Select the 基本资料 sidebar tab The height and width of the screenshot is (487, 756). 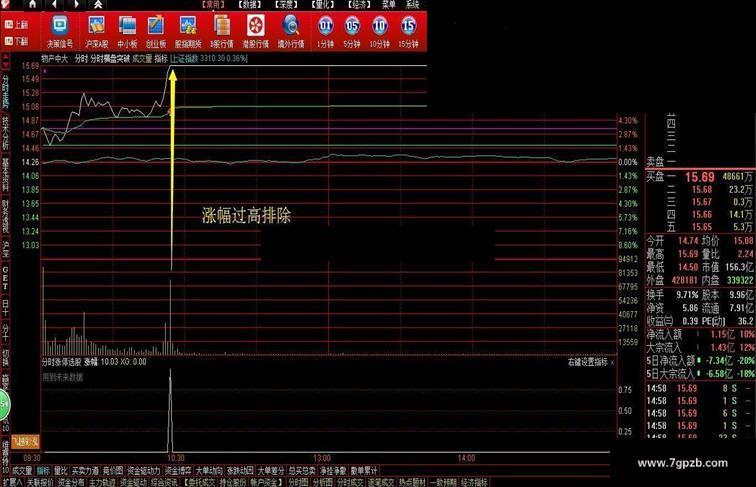click(x=5, y=174)
